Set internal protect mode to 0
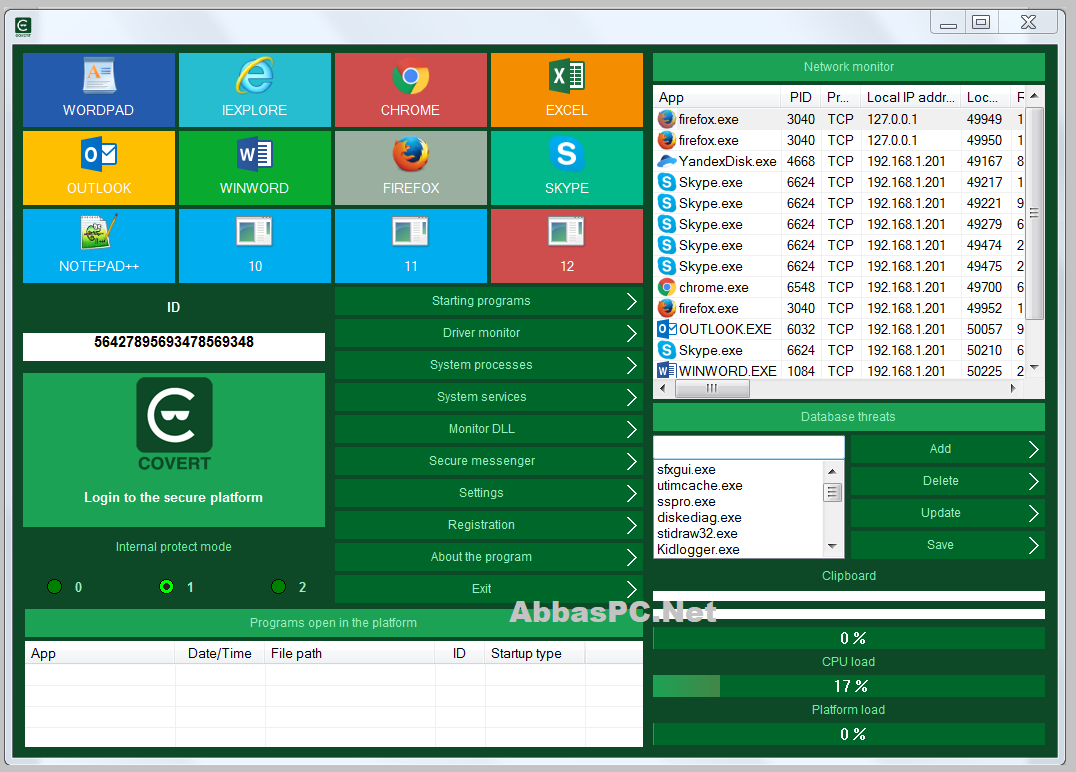1076x772 pixels. tap(54, 587)
